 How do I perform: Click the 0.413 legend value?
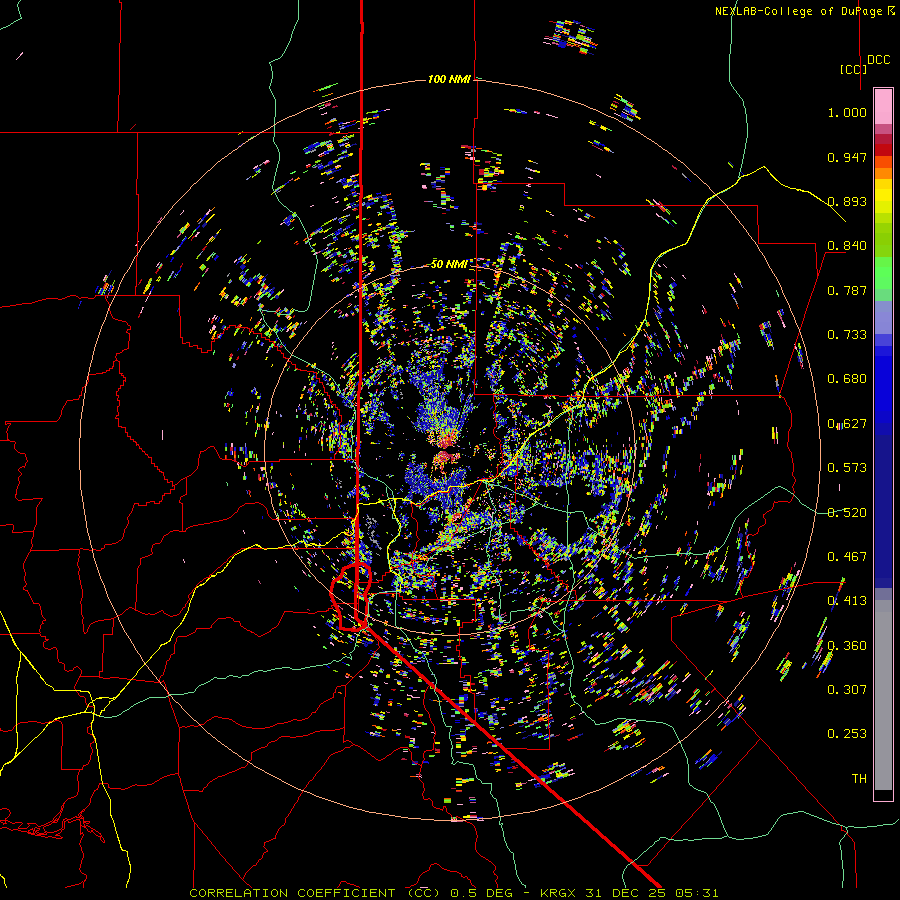click(847, 601)
